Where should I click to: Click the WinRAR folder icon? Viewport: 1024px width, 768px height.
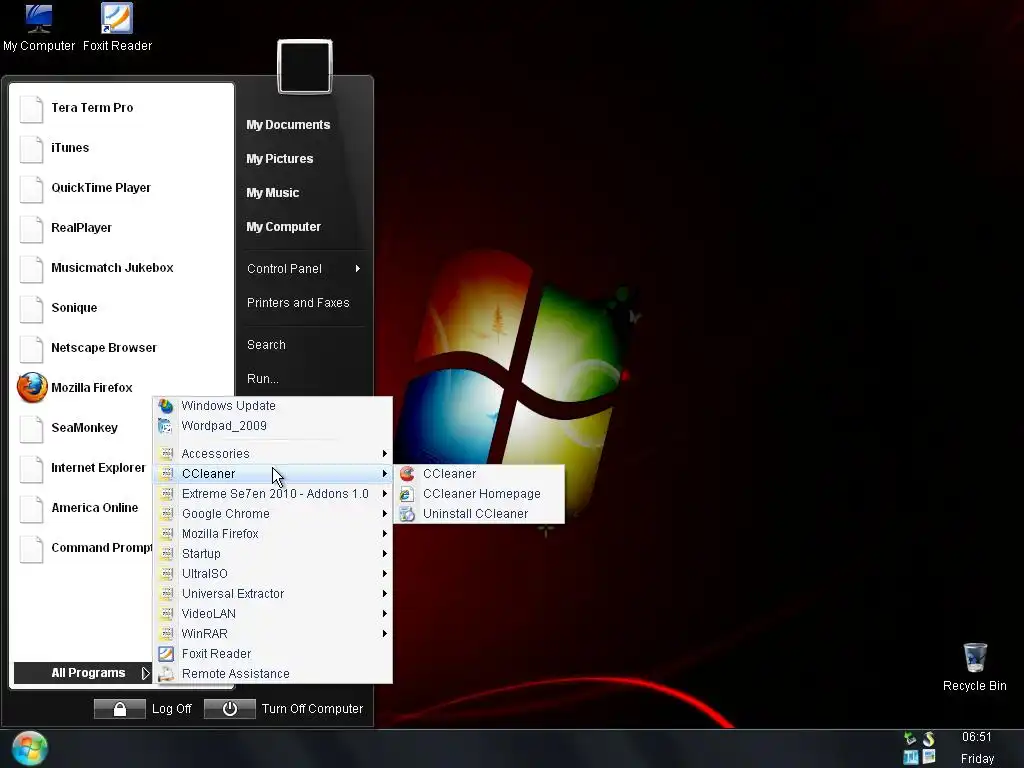(167, 633)
